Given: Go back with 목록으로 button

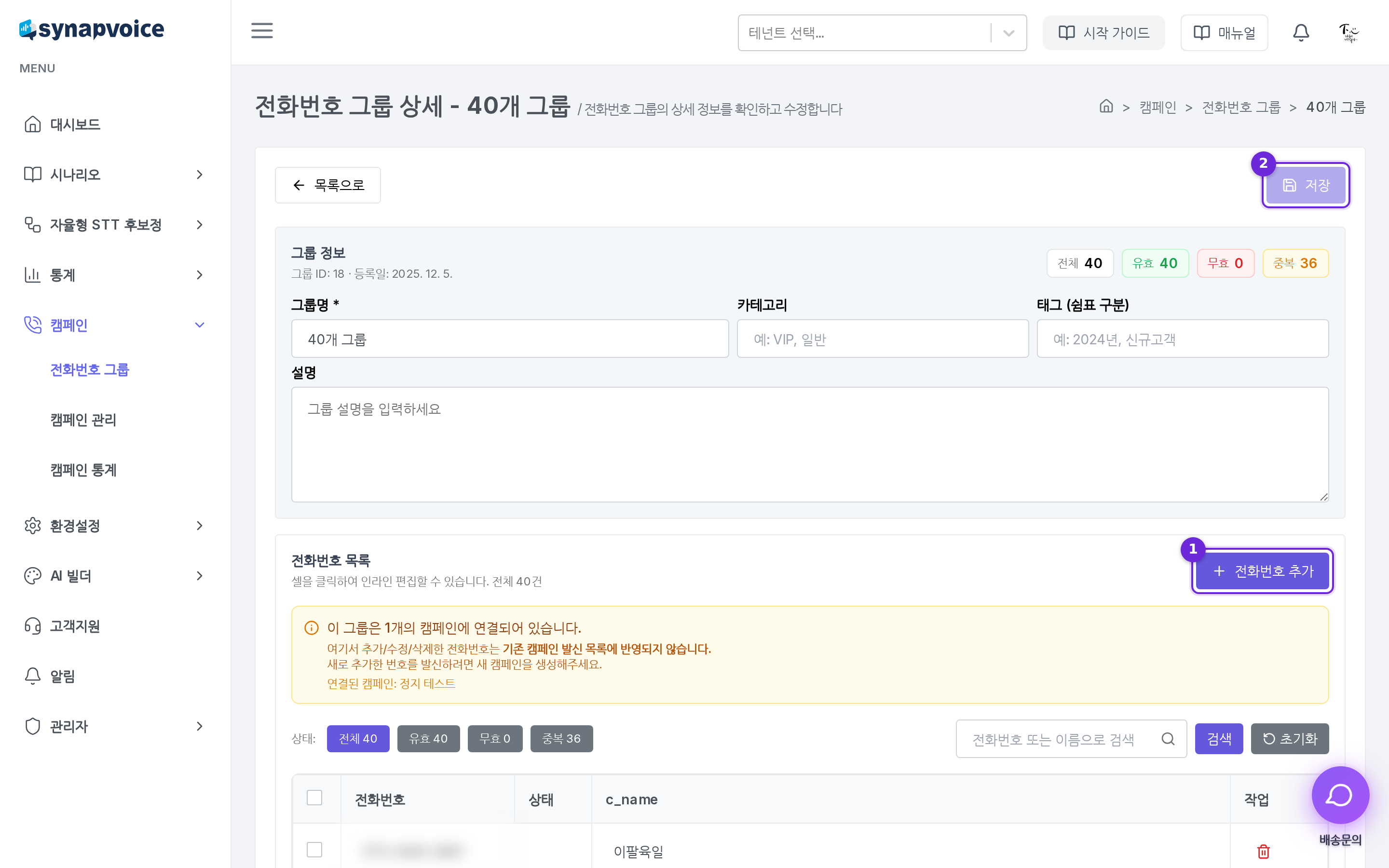Looking at the screenshot, I should (328, 185).
